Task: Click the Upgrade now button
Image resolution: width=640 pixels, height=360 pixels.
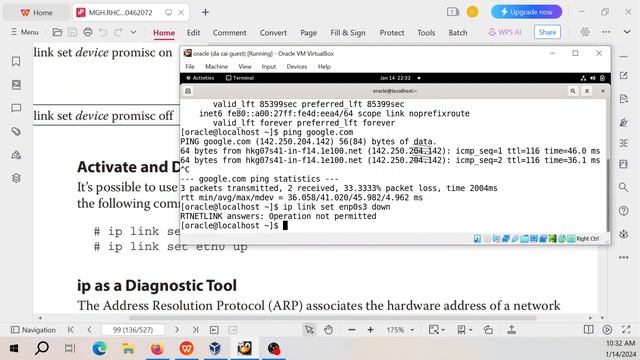Action: pos(526,12)
